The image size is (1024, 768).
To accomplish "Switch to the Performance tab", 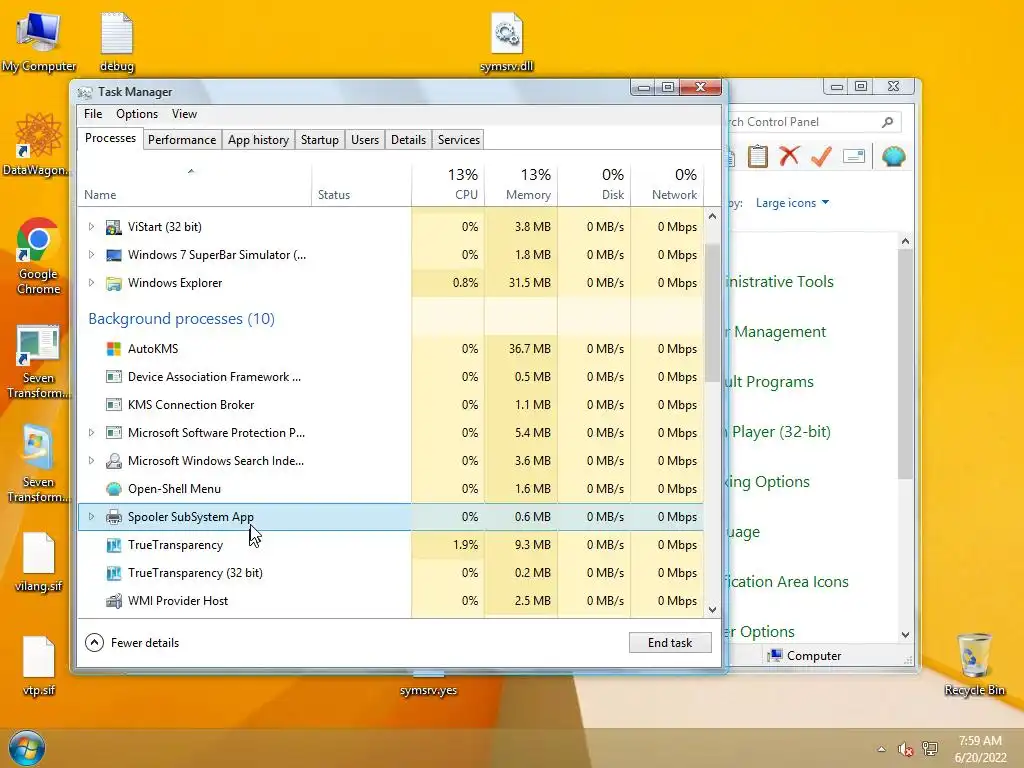I will pos(182,140).
